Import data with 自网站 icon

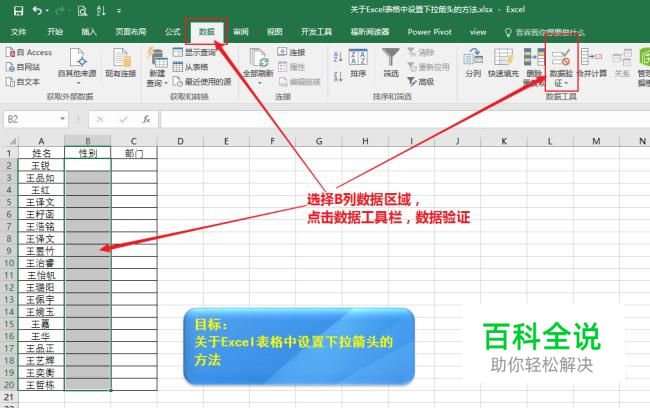(23, 67)
